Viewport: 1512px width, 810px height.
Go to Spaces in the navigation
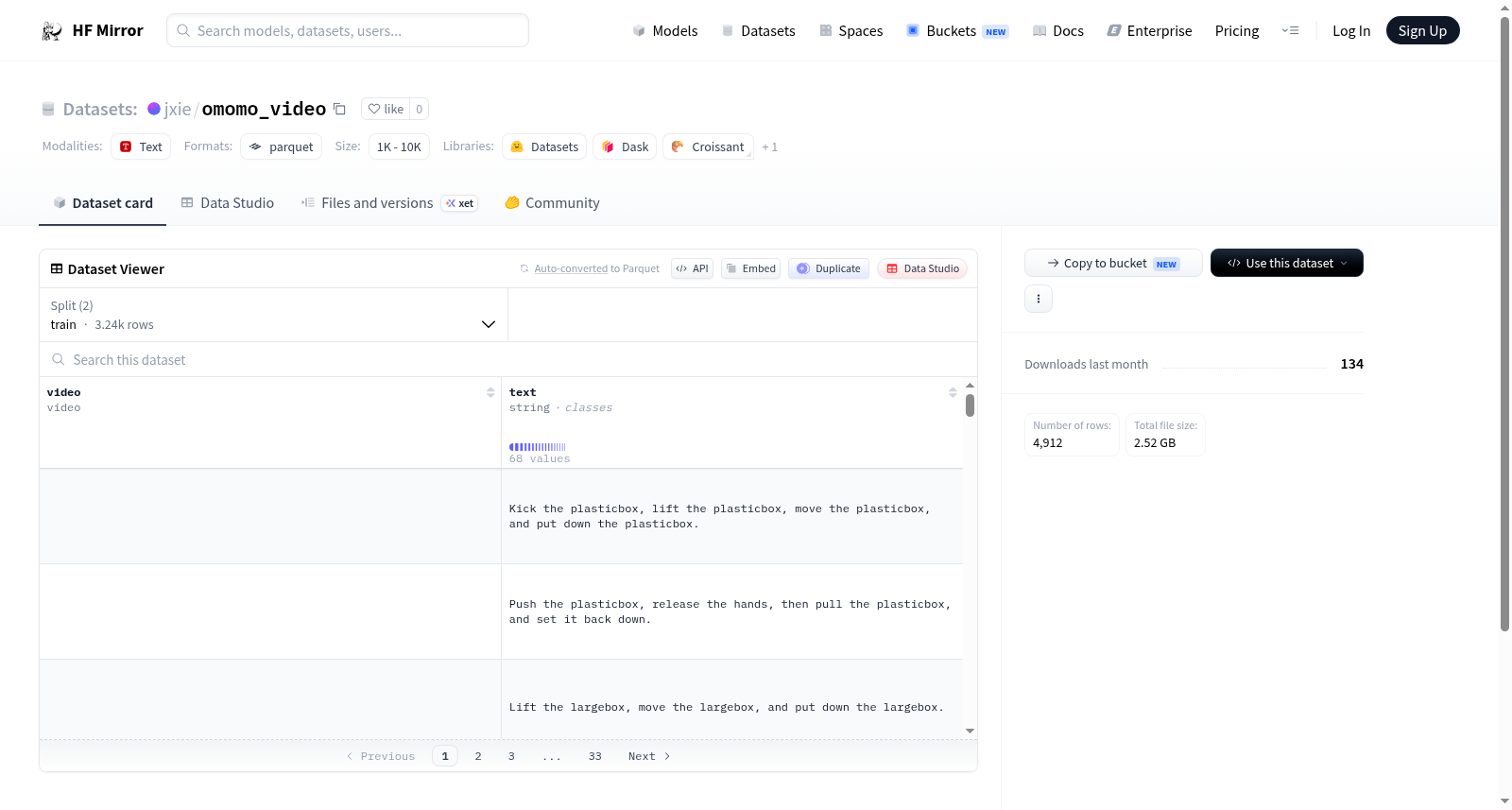click(850, 30)
